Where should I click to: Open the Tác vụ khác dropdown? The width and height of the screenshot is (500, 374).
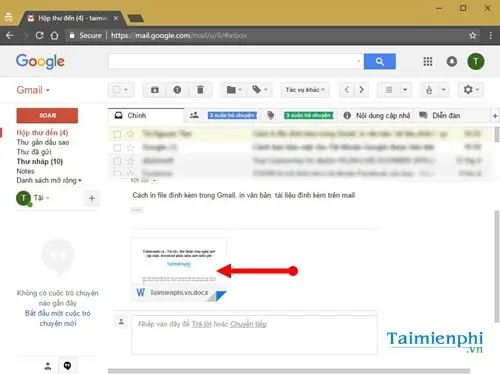(305, 90)
